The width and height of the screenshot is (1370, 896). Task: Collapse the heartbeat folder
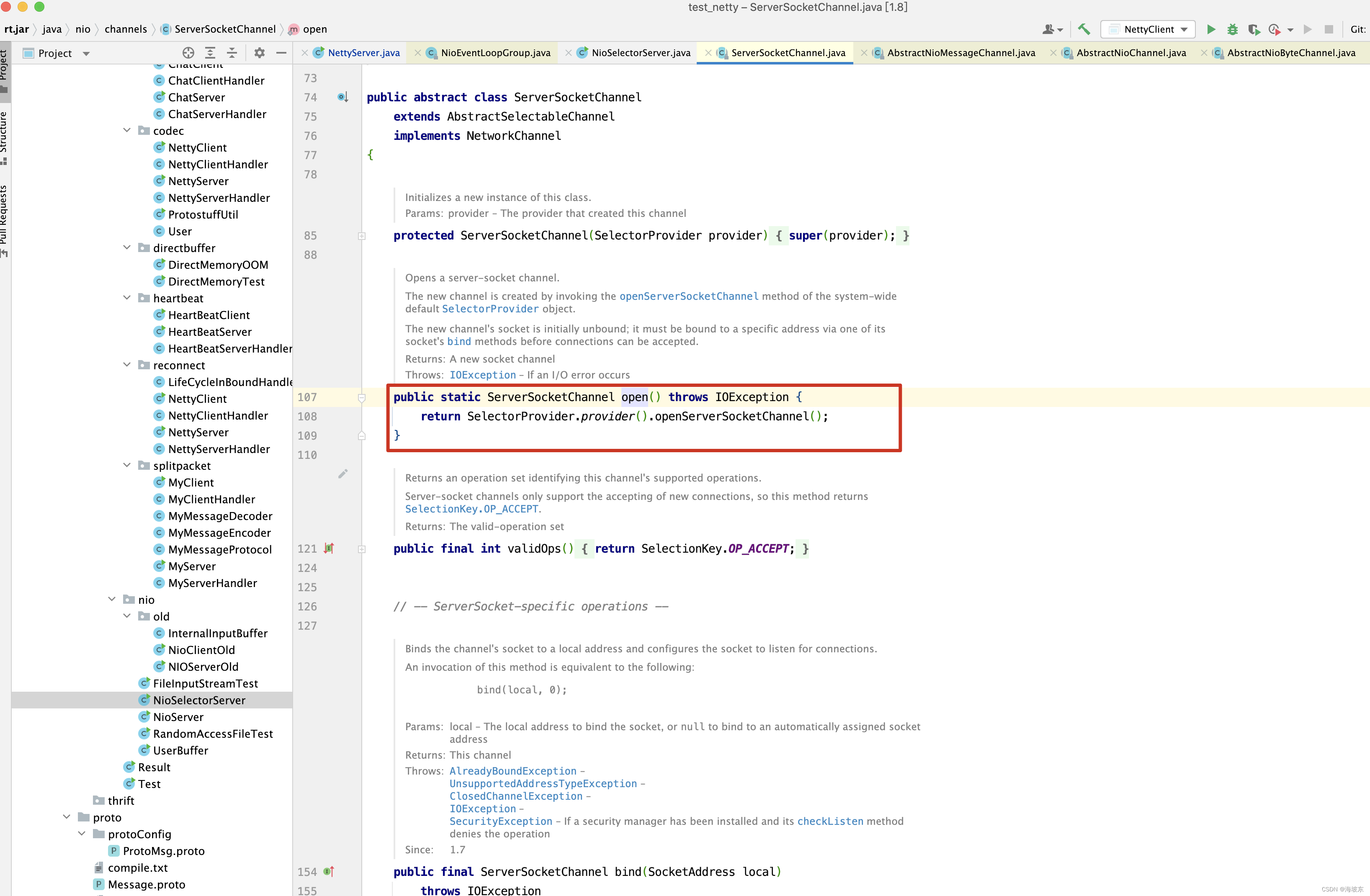(x=127, y=298)
